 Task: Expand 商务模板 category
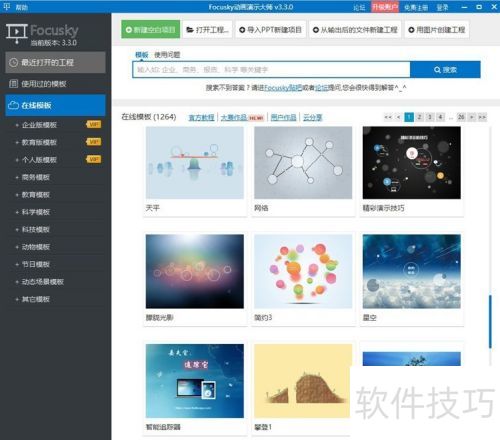coord(35,177)
